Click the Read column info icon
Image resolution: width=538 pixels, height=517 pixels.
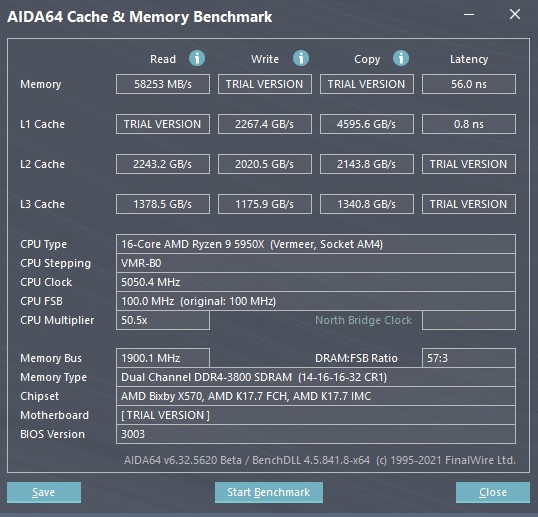197,58
